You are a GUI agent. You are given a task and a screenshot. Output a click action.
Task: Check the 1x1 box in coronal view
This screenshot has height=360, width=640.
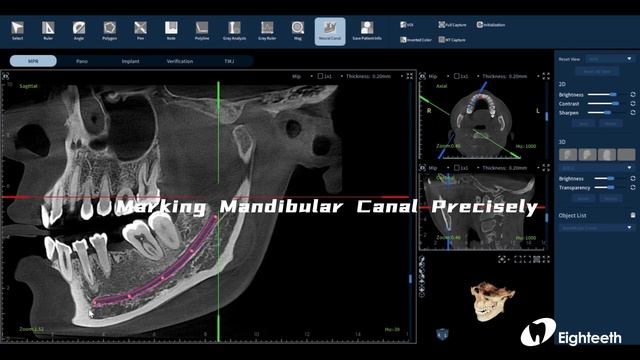click(x=457, y=168)
